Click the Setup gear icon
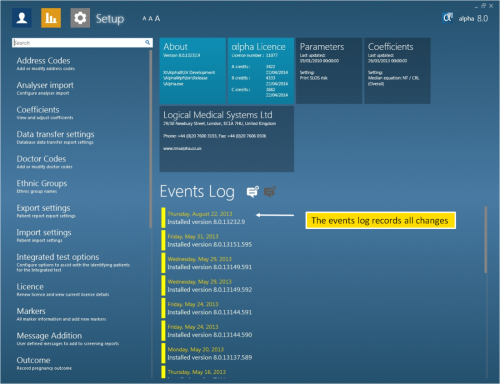The height and width of the screenshot is (384, 500). click(x=80, y=18)
